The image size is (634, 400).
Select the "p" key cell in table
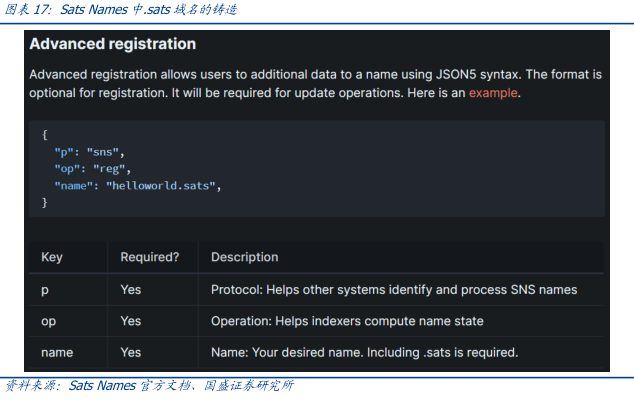pos(45,289)
